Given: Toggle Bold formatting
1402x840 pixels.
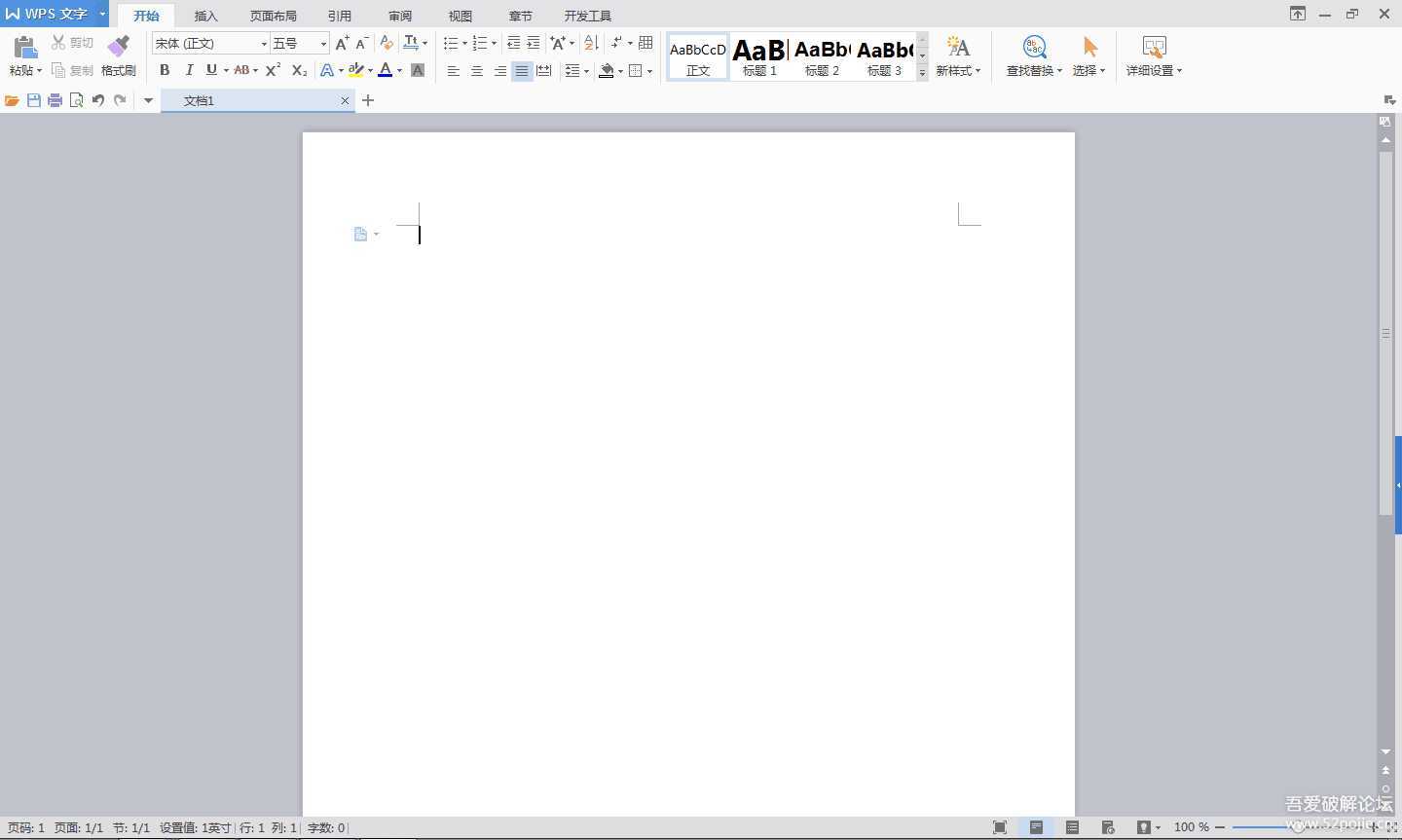Looking at the screenshot, I should pyautogui.click(x=165, y=70).
